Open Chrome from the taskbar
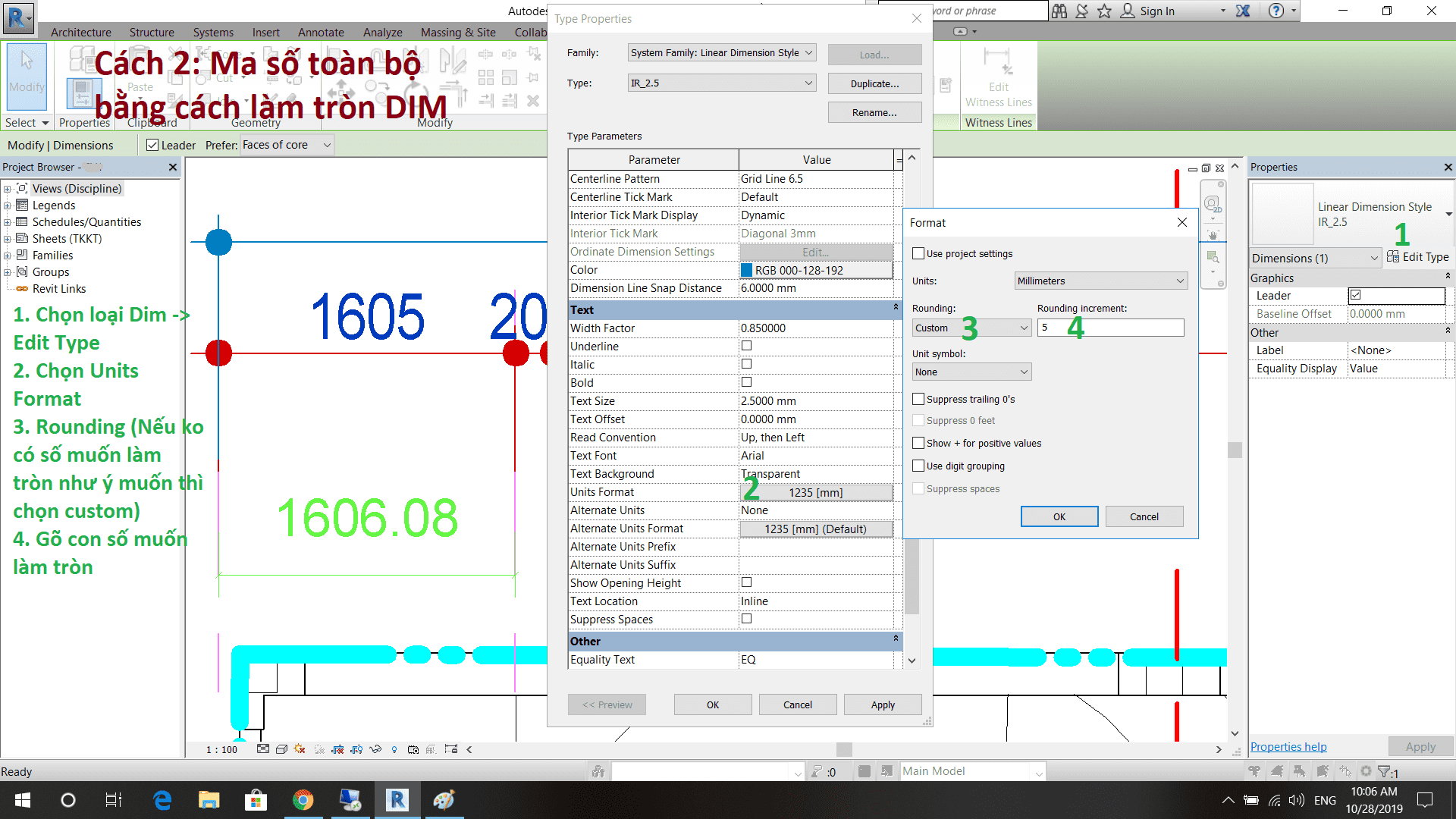This screenshot has width=1456, height=819. tap(303, 800)
